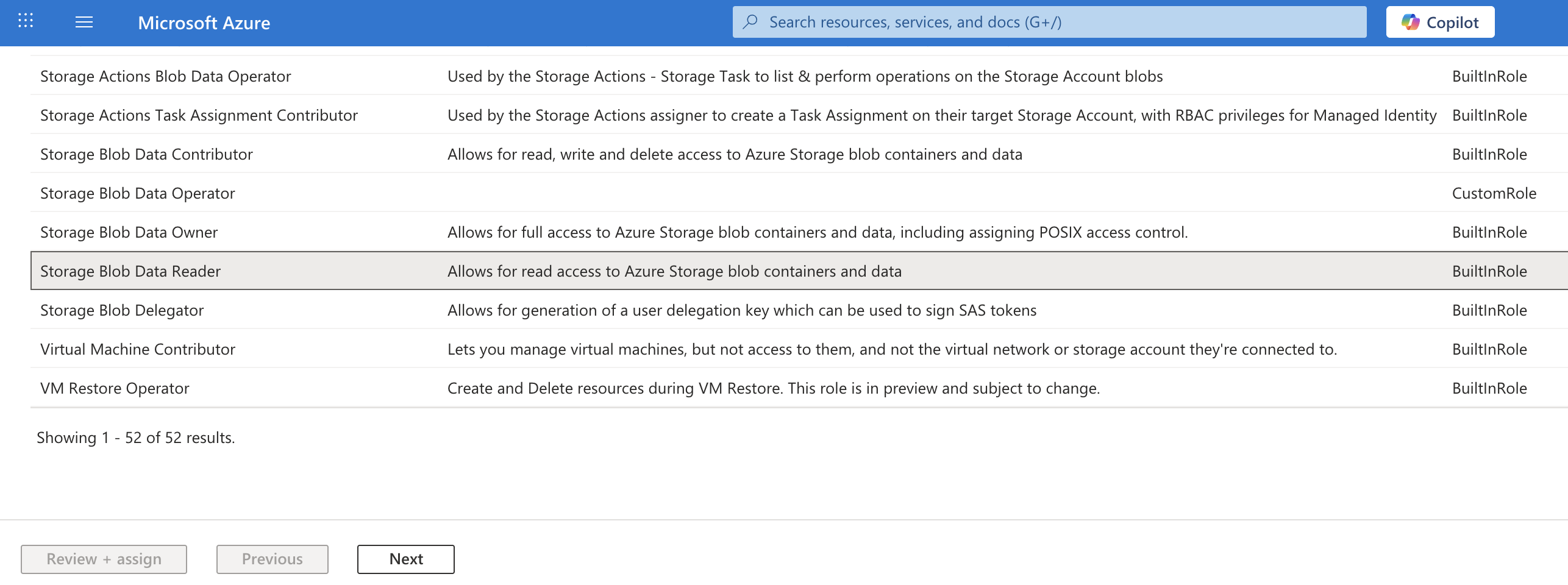
Task: Select the Virtual Machine Contributor role
Action: [x=137, y=349]
